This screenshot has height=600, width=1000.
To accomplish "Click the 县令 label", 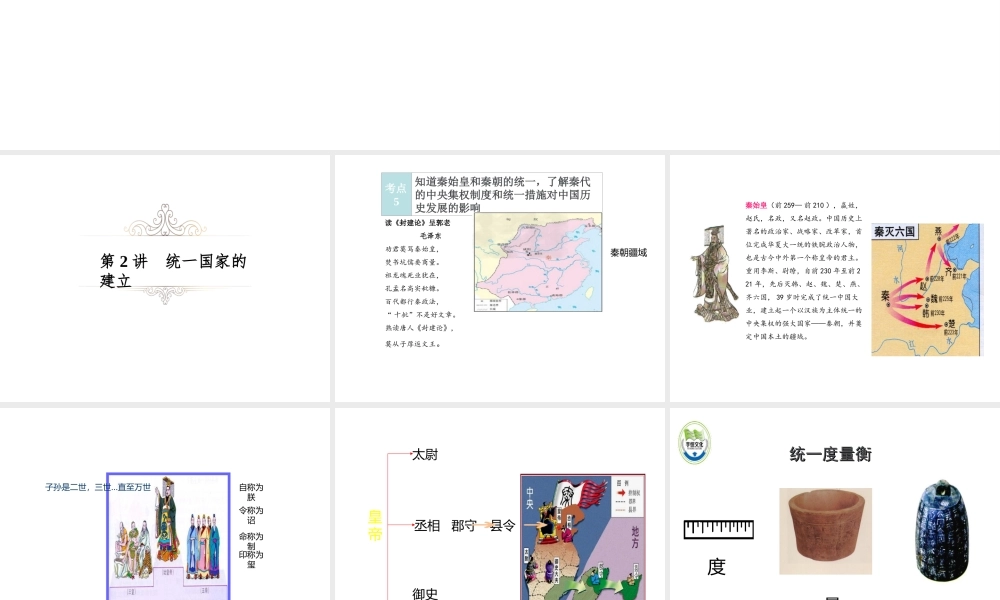I will [503, 525].
